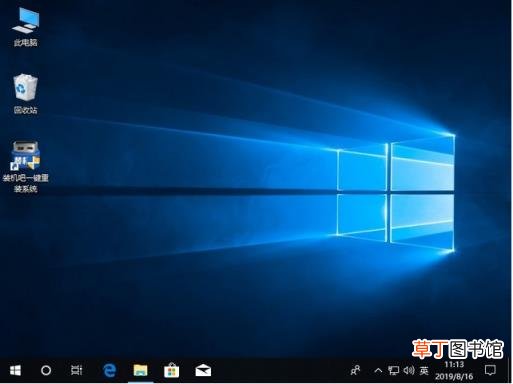This screenshot has width=513, height=384.
Task: Open Cortana search circle
Action: click(46, 370)
